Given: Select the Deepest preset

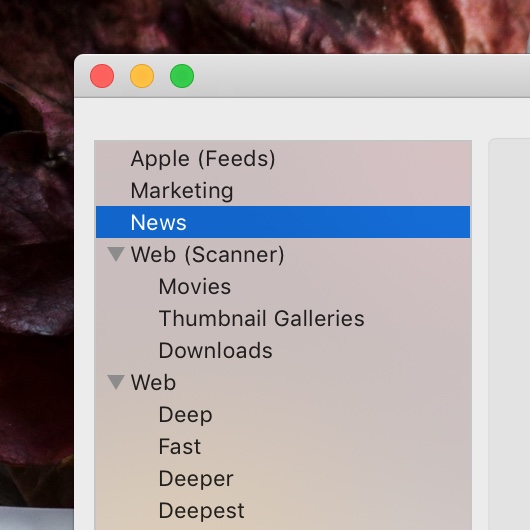Looking at the screenshot, I should click(201, 511).
